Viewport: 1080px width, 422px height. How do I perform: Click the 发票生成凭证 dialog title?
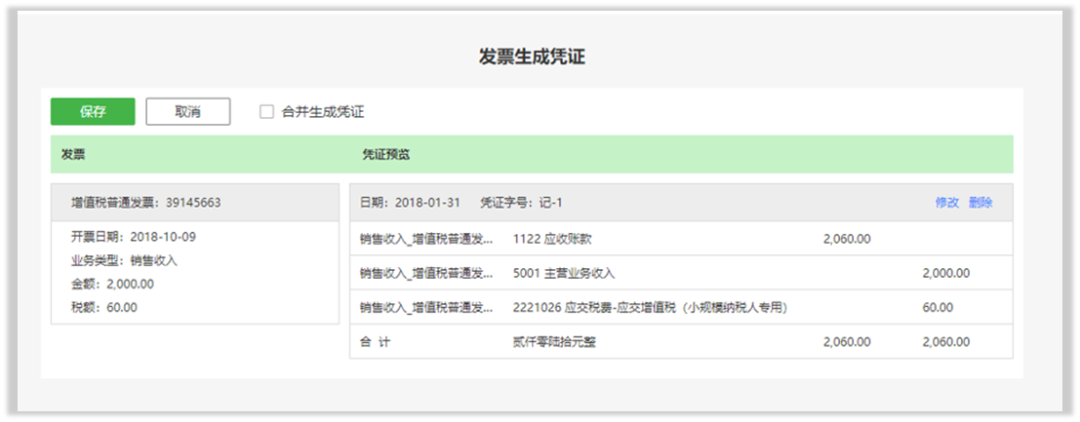(x=532, y=56)
